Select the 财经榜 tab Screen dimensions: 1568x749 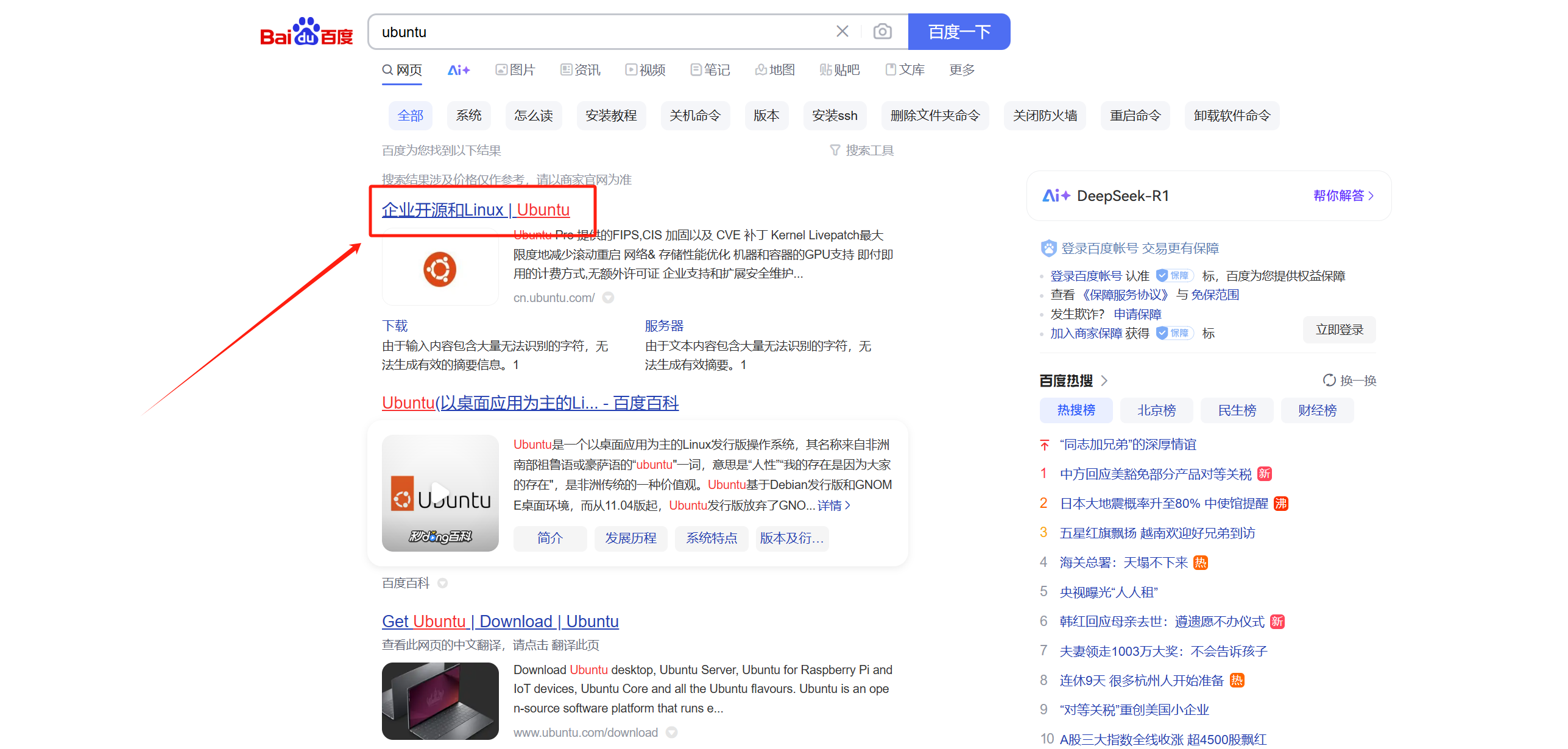1317,410
